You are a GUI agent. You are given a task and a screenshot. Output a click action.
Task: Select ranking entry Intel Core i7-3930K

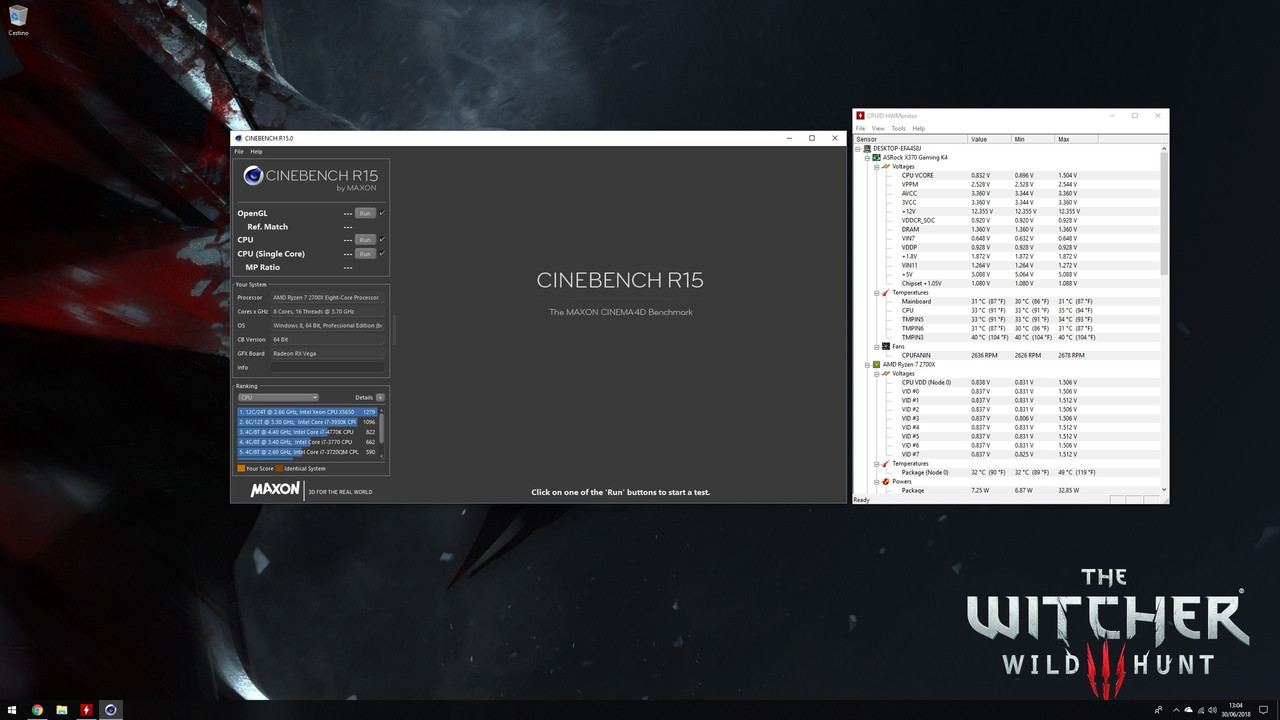(x=307, y=421)
